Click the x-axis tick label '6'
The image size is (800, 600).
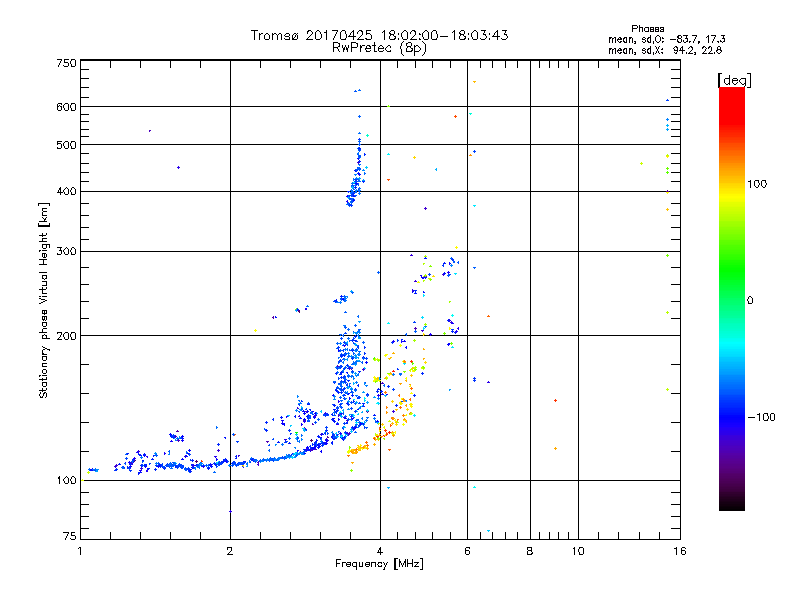tap(467, 551)
